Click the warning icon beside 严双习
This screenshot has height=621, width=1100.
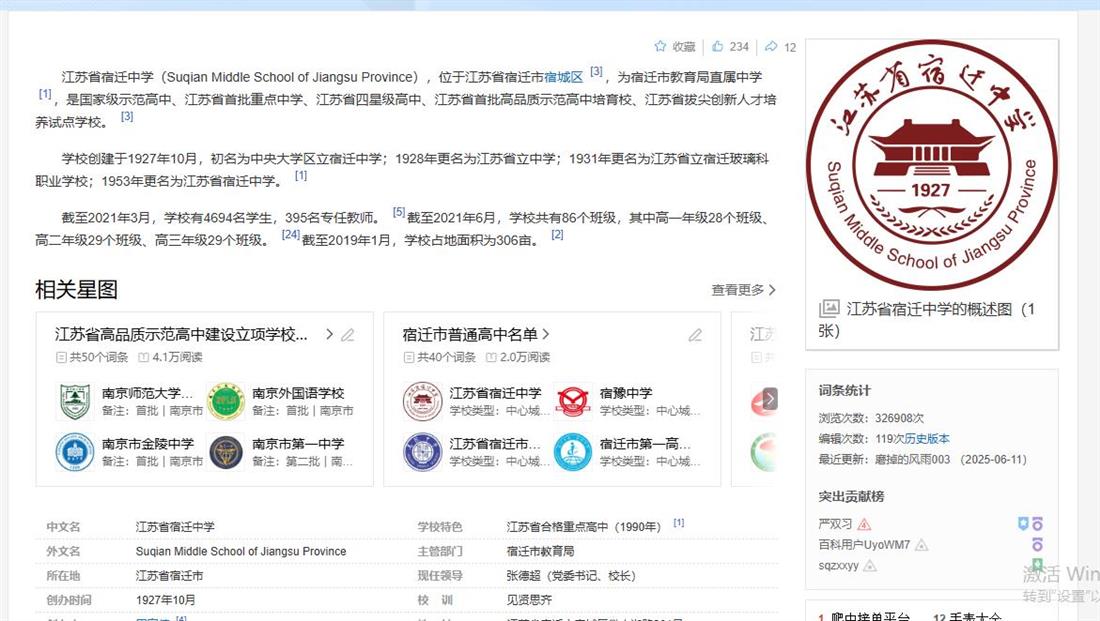pyautogui.click(x=864, y=524)
